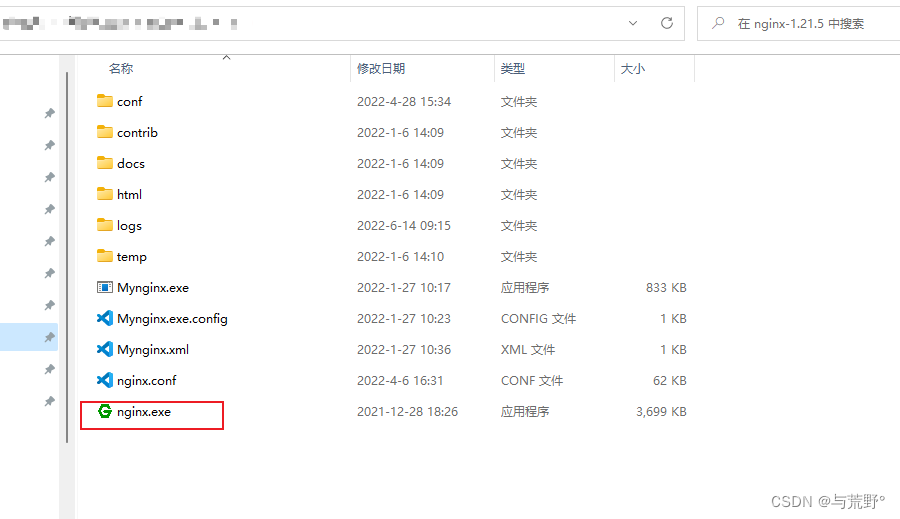900x519 pixels.
Task: Click the search box for nginx-1.21.5
Action: point(810,24)
